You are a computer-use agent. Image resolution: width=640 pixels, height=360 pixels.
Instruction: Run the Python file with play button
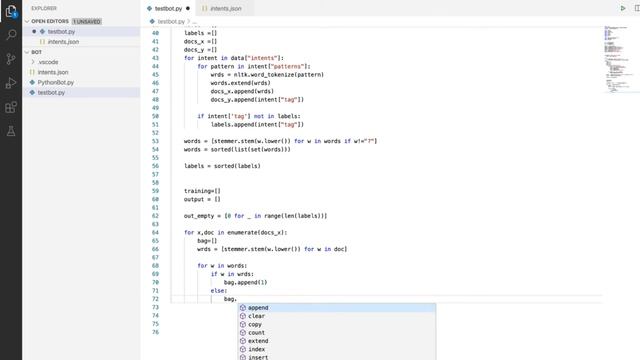tap(623, 8)
